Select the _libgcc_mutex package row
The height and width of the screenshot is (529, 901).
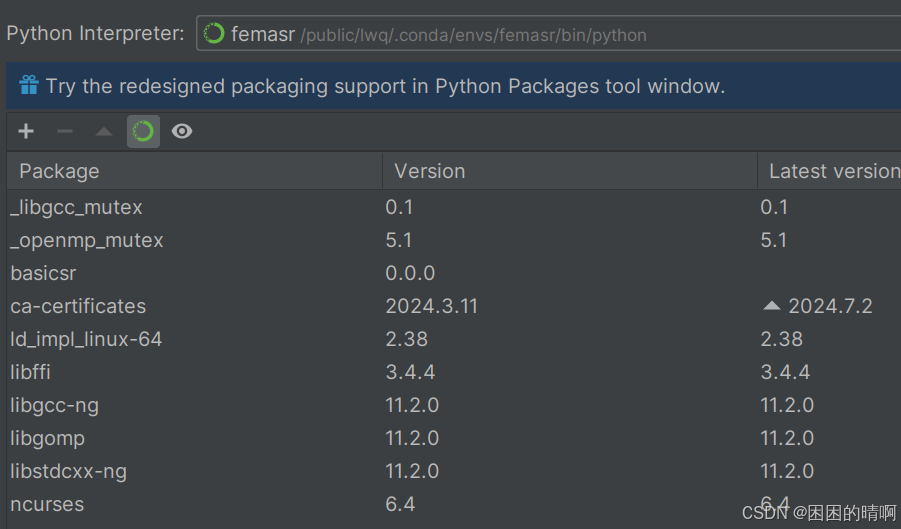point(76,207)
